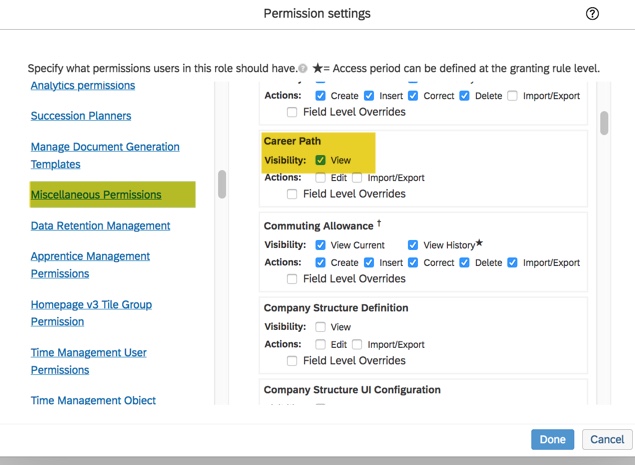Open Succession Planners permissions
635x465 pixels.
(x=81, y=116)
